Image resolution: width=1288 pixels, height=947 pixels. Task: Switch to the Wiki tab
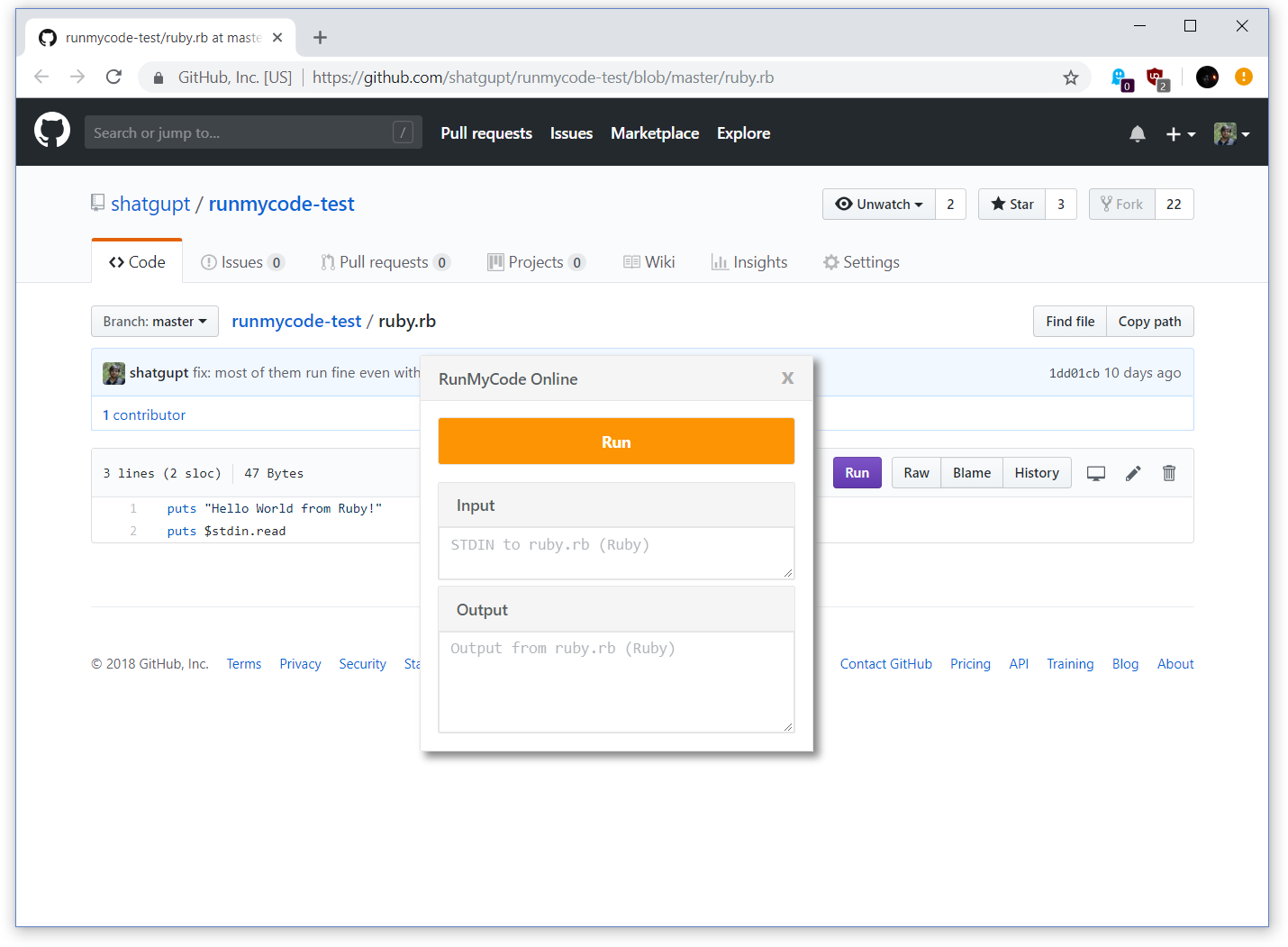pos(649,262)
